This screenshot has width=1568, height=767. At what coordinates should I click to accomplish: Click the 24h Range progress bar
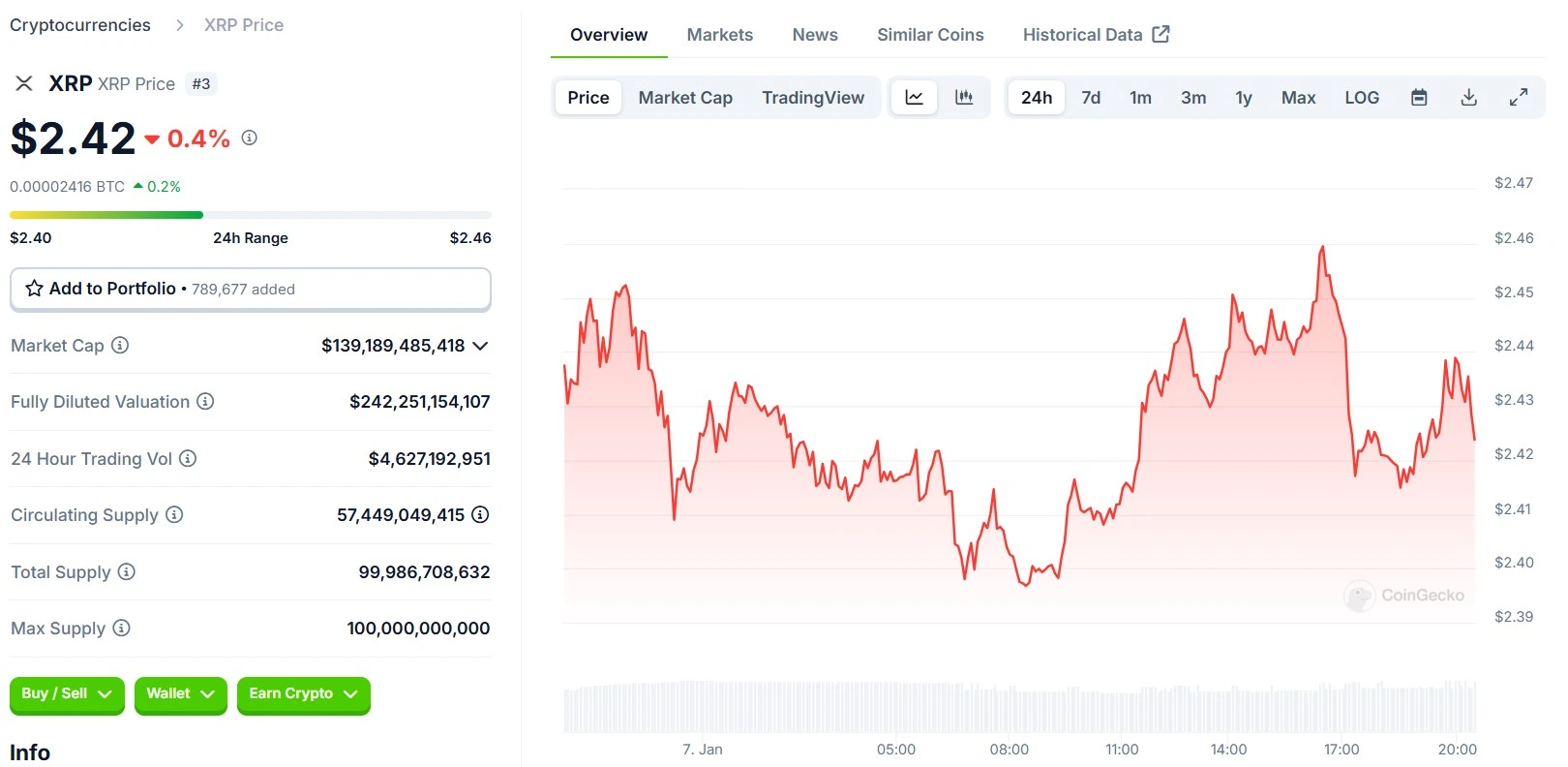click(x=251, y=215)
